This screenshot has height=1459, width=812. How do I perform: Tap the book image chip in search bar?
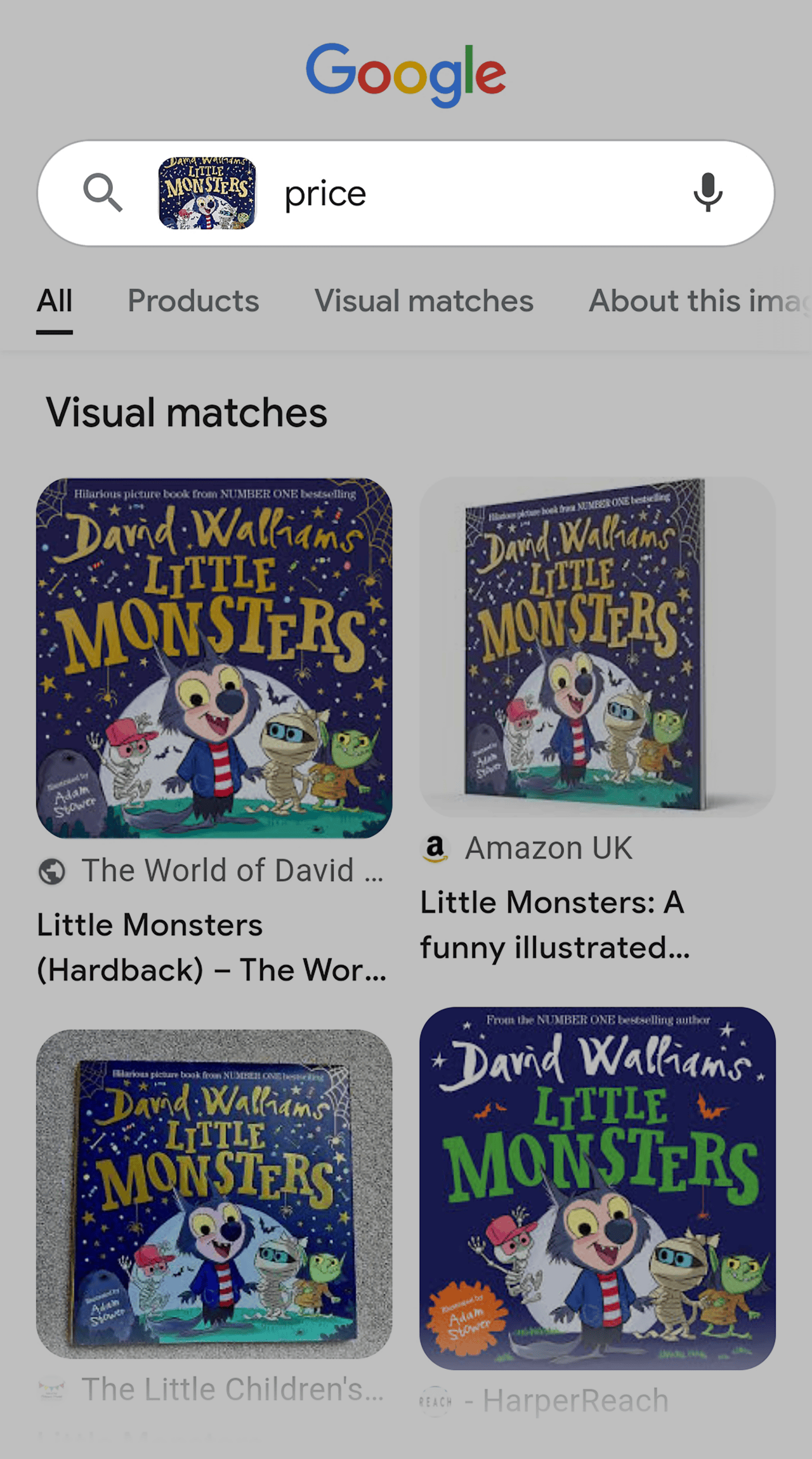tap(207, 193)
